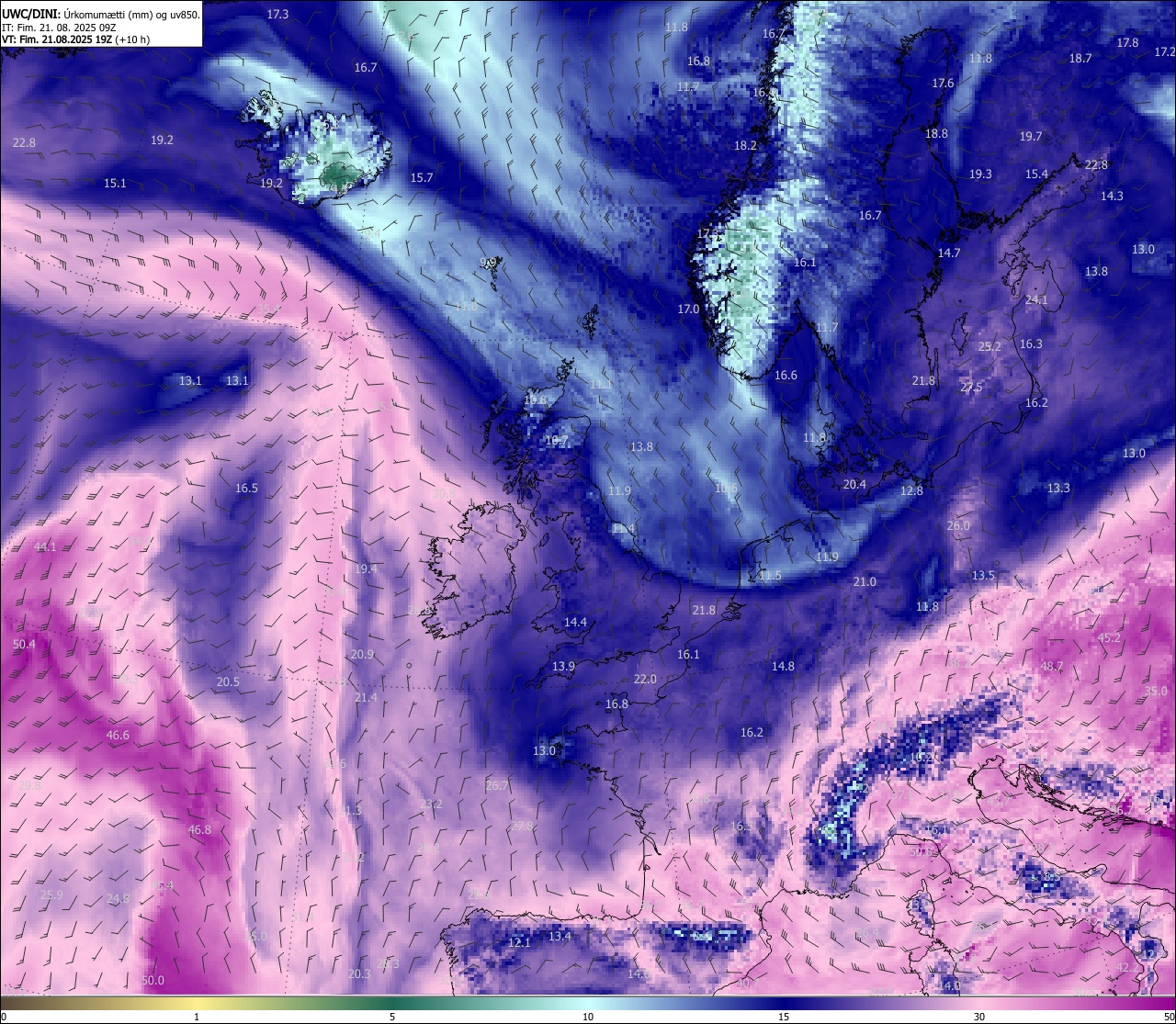Screen dimensions: 1176x1024
Task: Click the 44.1 value on the left edge
Action: (x=45, y=547)
